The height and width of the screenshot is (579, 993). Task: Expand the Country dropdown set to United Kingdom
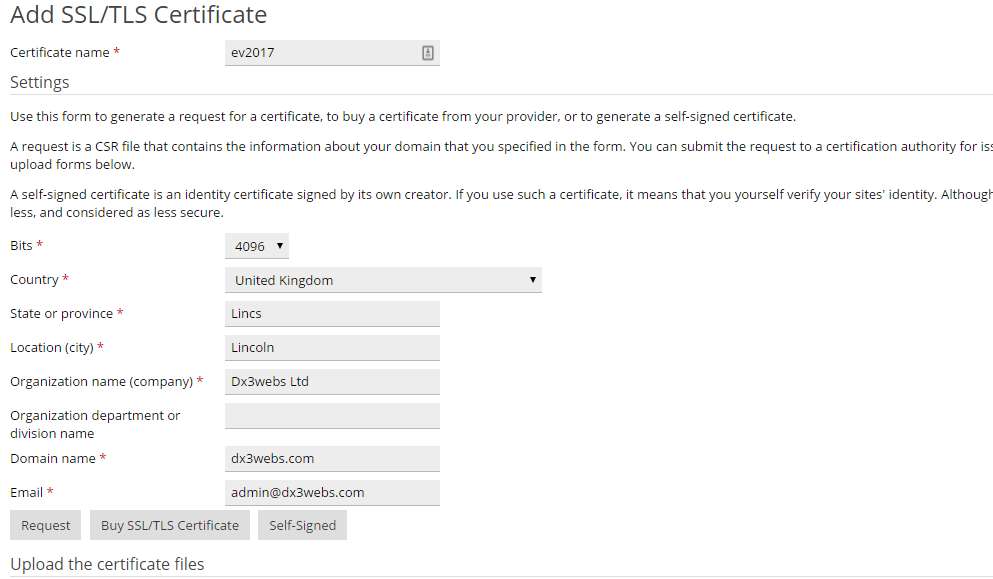pyautogui.click(x=383, y=280)
